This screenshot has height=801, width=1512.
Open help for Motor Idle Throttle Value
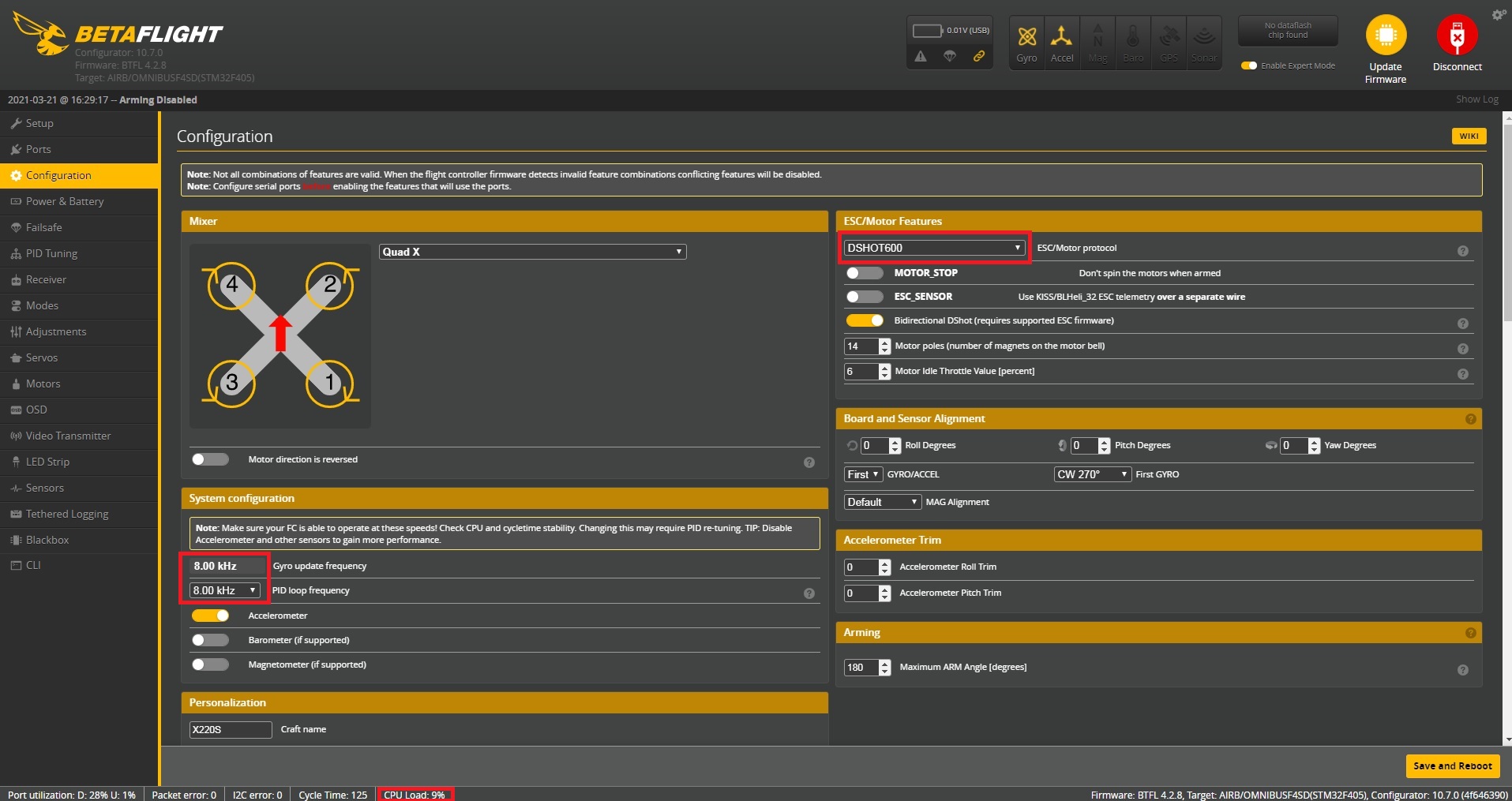tap(1463, 374)
